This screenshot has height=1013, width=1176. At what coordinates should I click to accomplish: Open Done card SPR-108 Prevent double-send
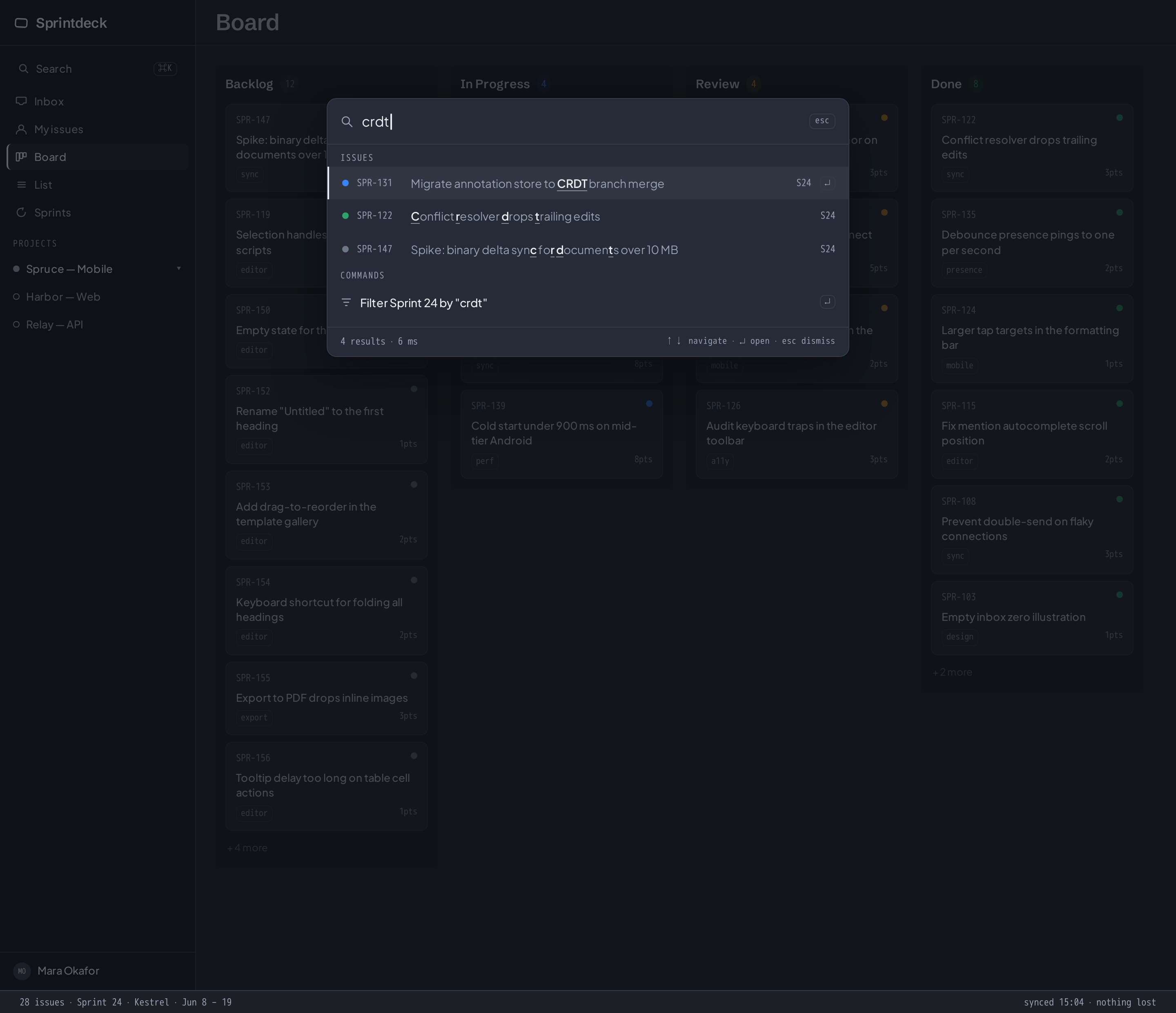pos(1032,530)
